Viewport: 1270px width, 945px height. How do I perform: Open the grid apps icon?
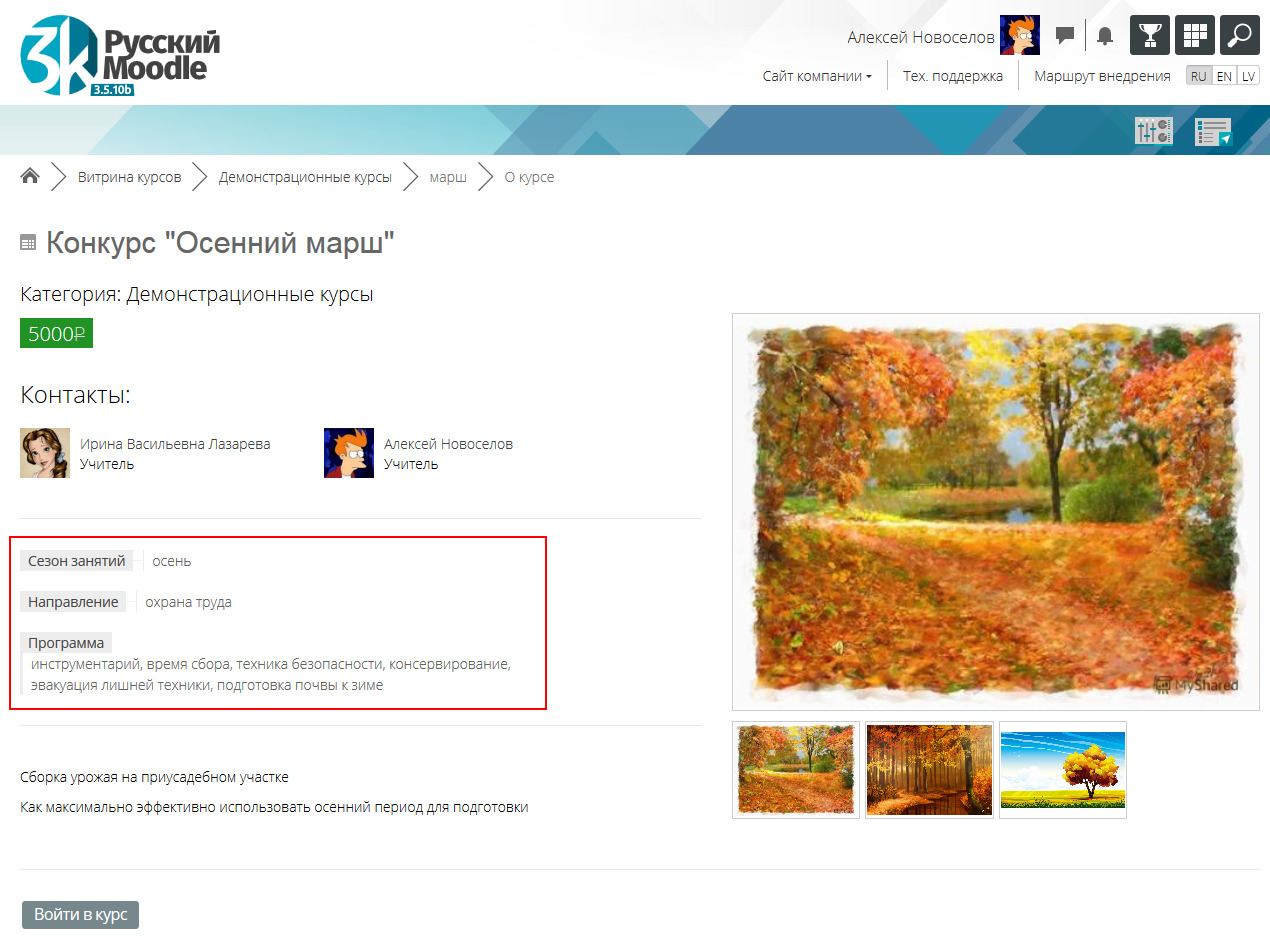coord(1195,35)
